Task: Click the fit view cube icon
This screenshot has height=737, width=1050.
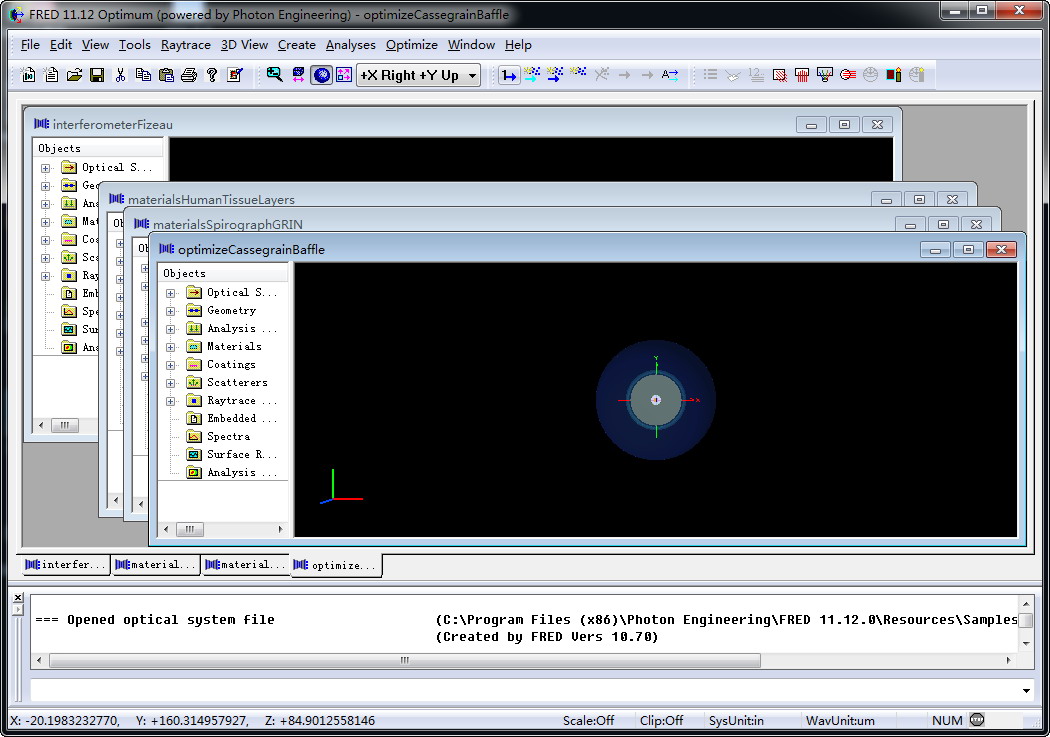Action: [x=298, y=75]
